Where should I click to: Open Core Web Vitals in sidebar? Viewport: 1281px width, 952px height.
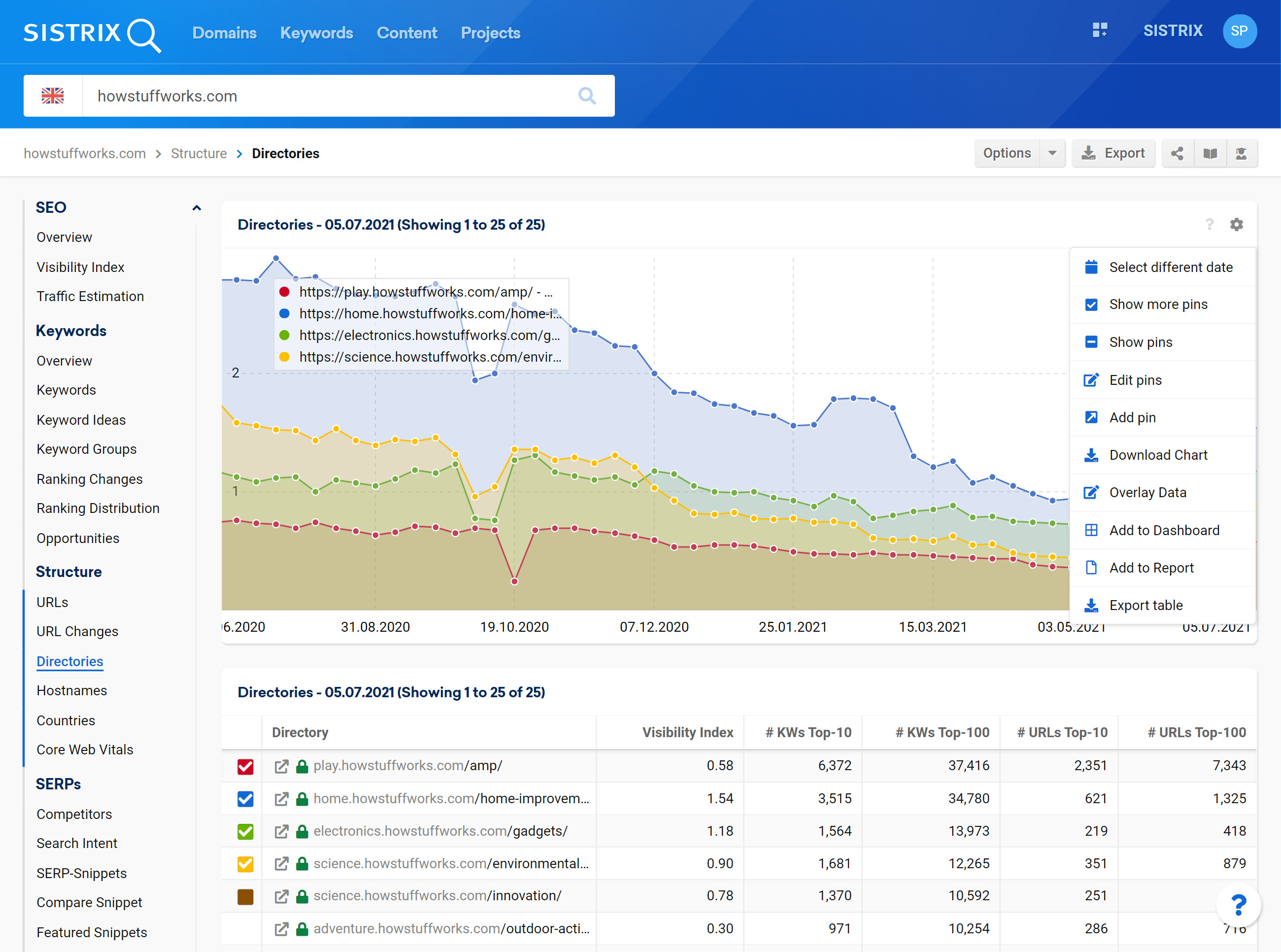click(85, 750)
